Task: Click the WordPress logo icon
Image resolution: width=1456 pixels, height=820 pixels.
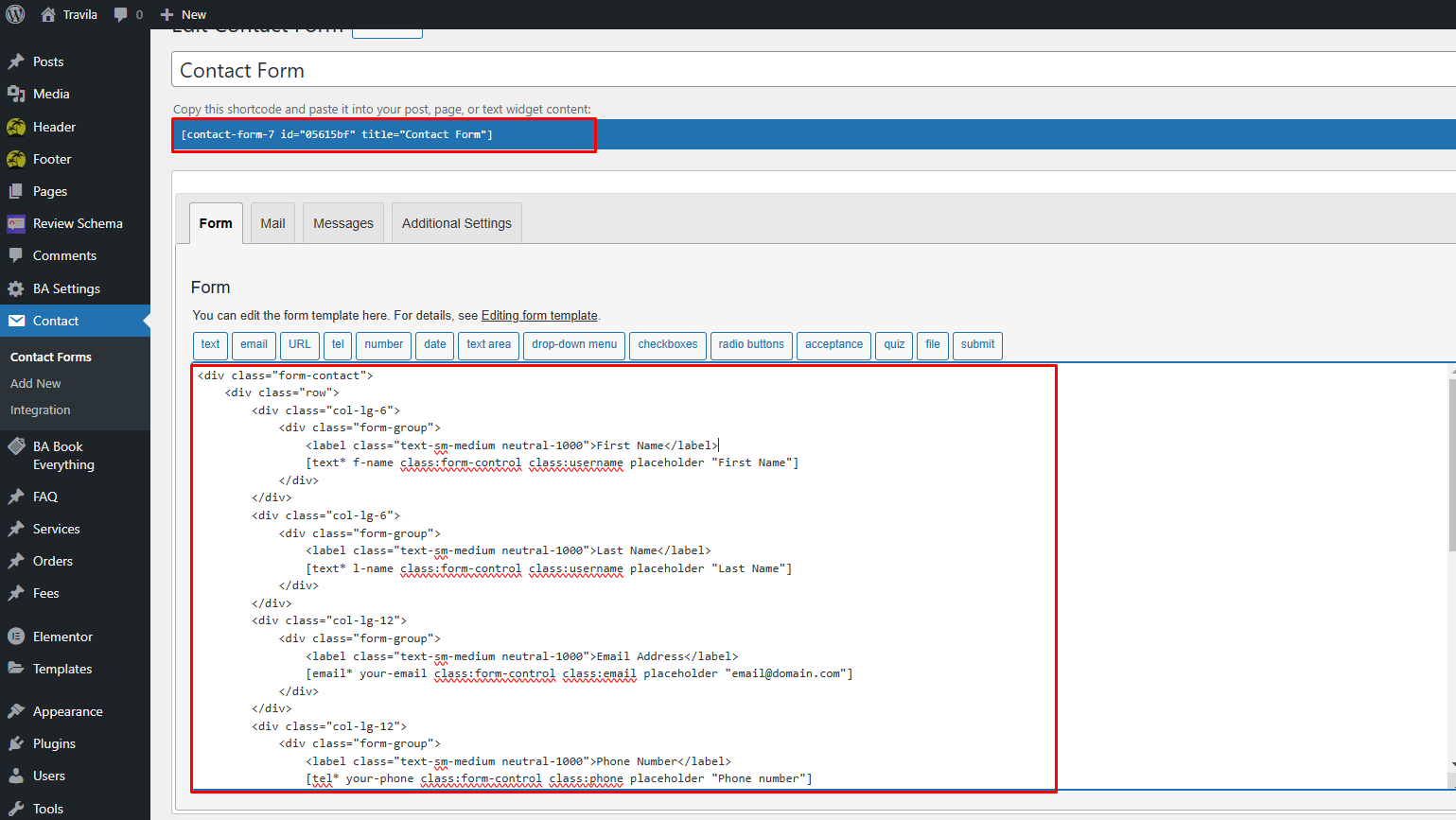Action: pyautogui.click(x=15, y=14)
